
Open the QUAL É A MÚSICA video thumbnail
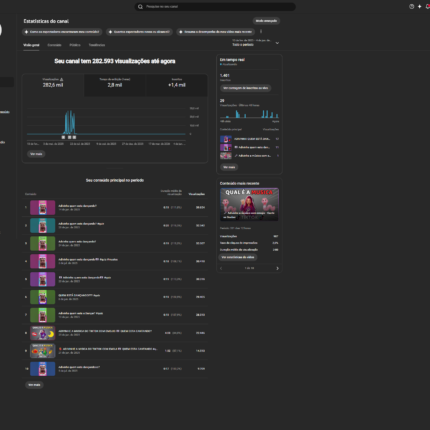tap(249, 204)
